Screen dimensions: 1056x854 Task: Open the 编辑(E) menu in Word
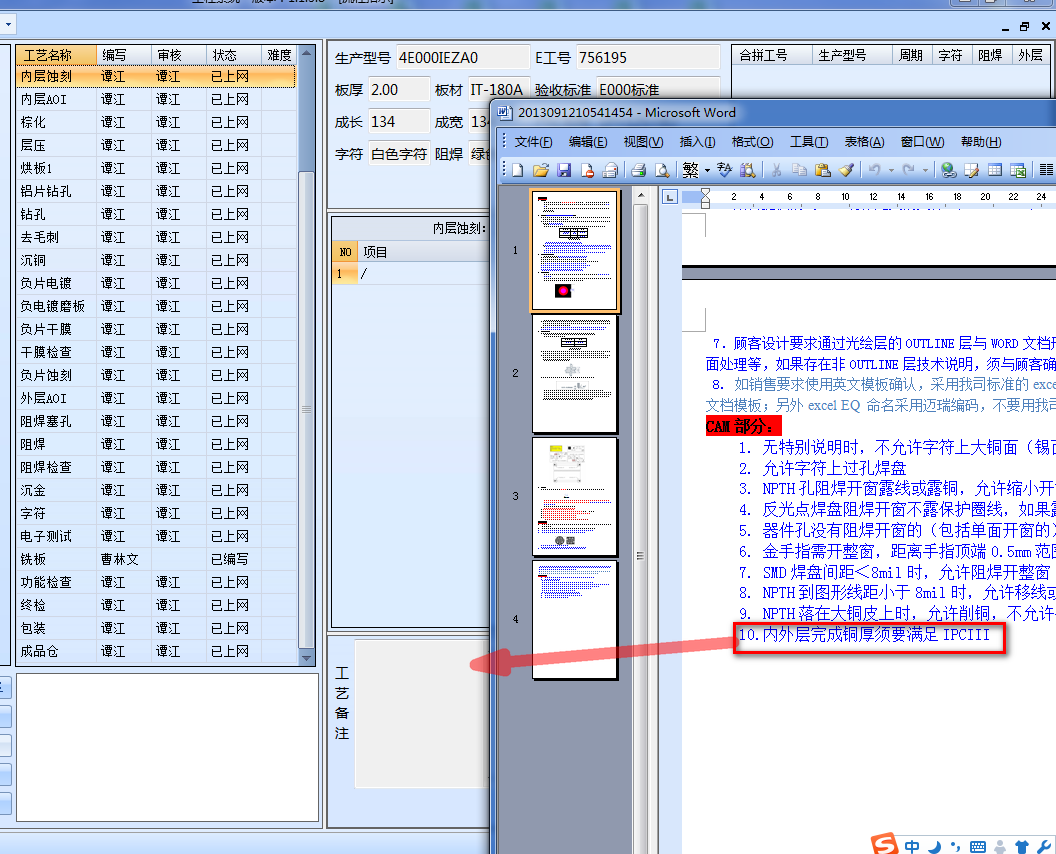point(588,142)
